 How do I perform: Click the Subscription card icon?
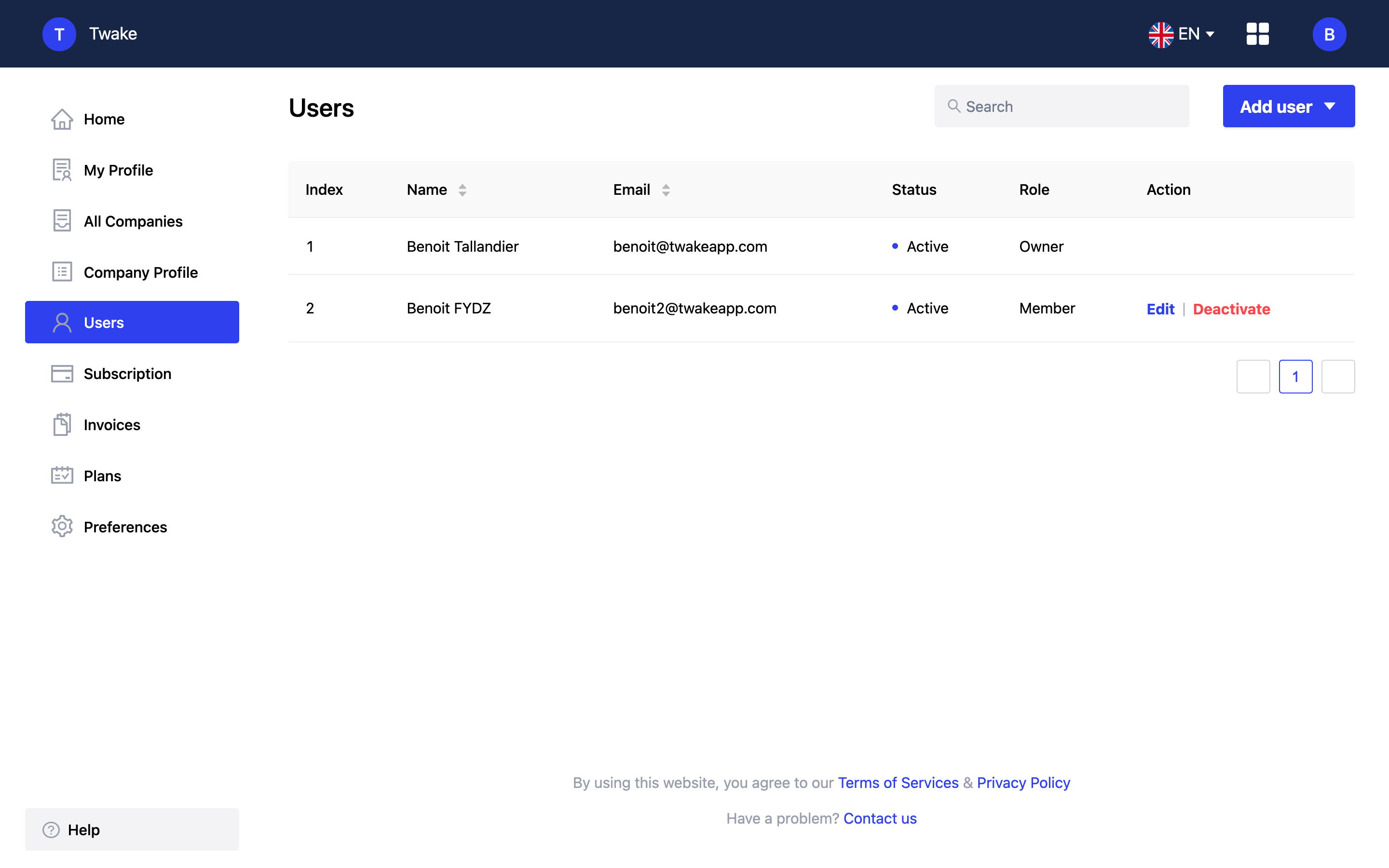pyautogui.click(x=62, y=374)
